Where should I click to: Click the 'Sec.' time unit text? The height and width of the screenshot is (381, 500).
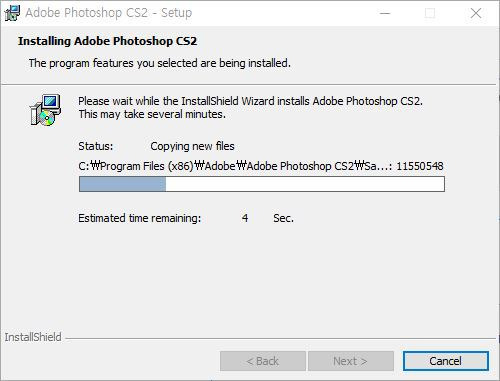[283, 218]
